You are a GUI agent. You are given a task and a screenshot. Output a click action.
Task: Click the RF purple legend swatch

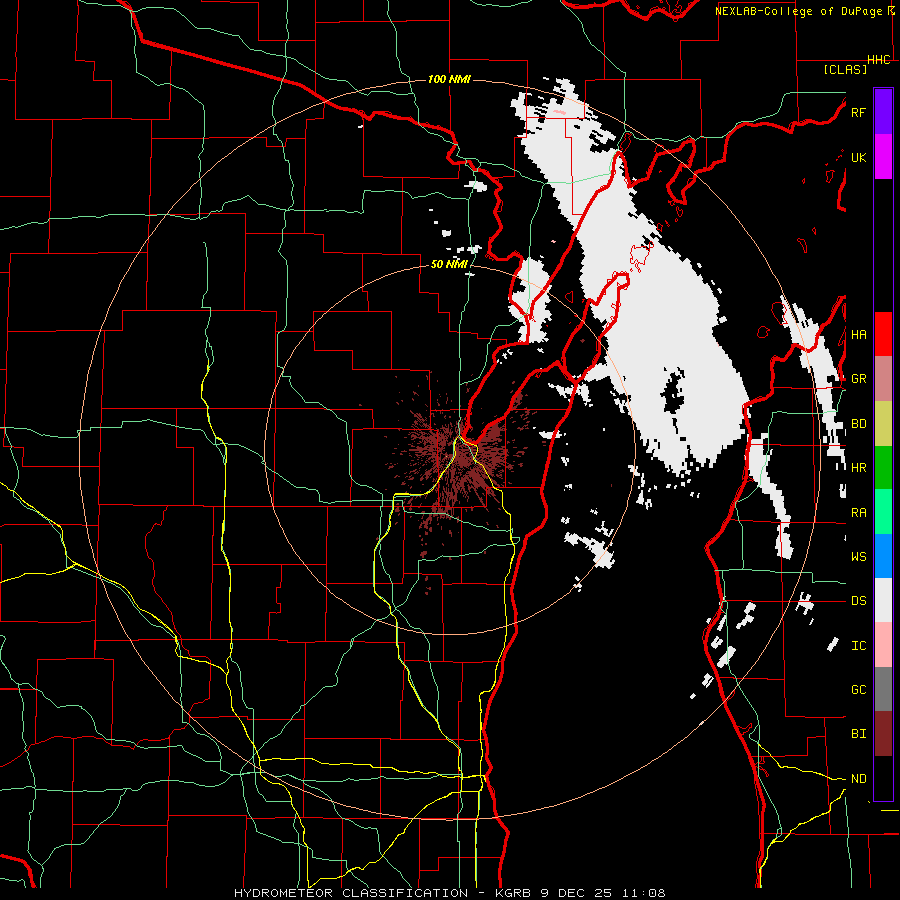tap(883, 112)
